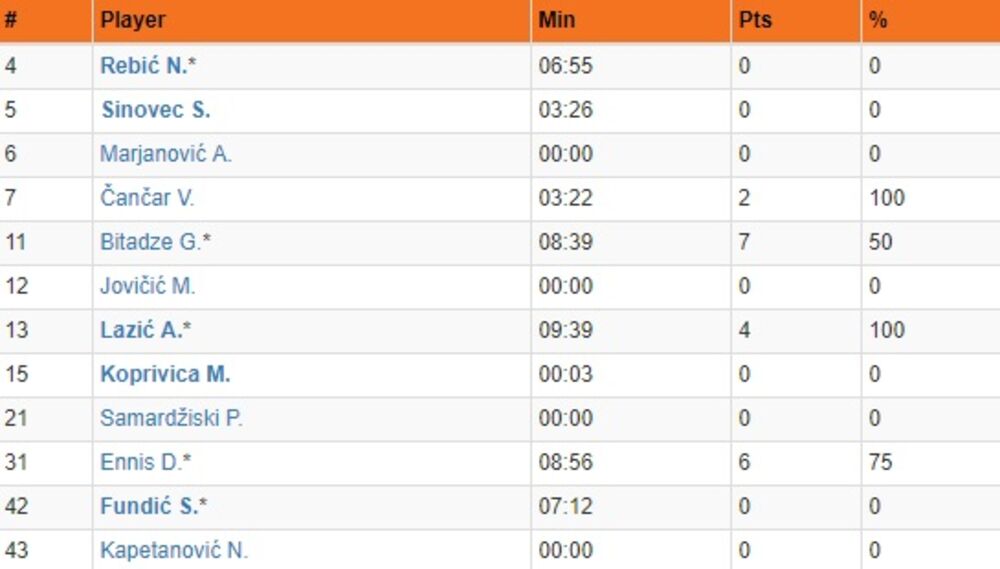This screenshot has height=569, width=1000.
Task: Sort by the Pts column header
Action: point(755,20)
